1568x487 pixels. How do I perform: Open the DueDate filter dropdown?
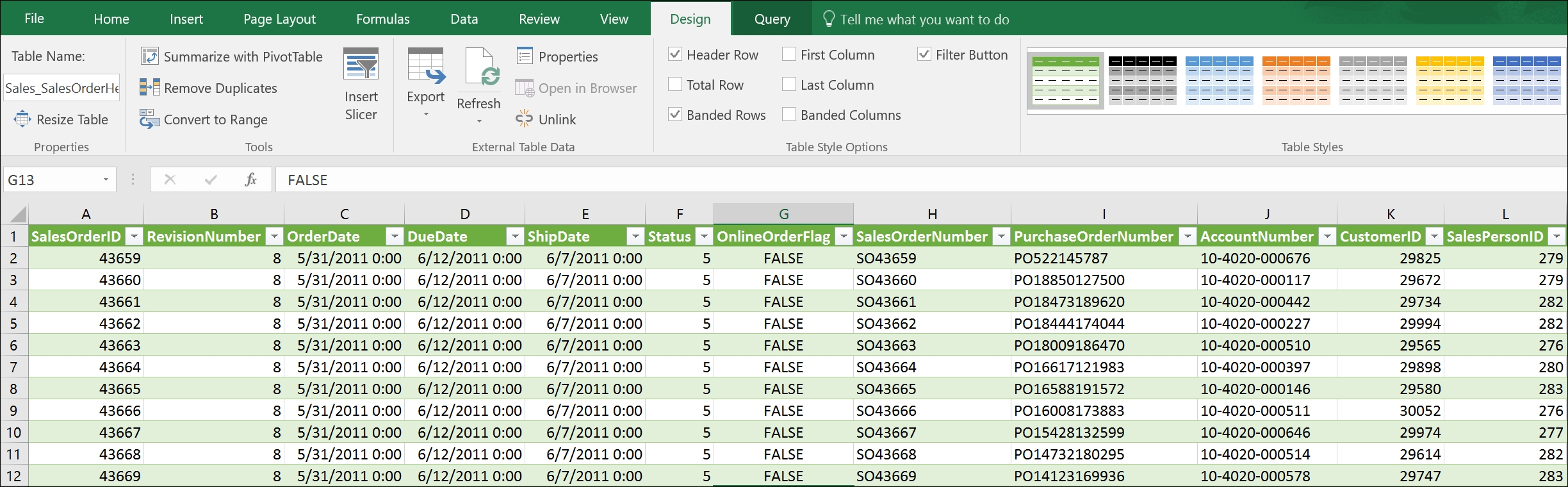click(x=515, y=236)
